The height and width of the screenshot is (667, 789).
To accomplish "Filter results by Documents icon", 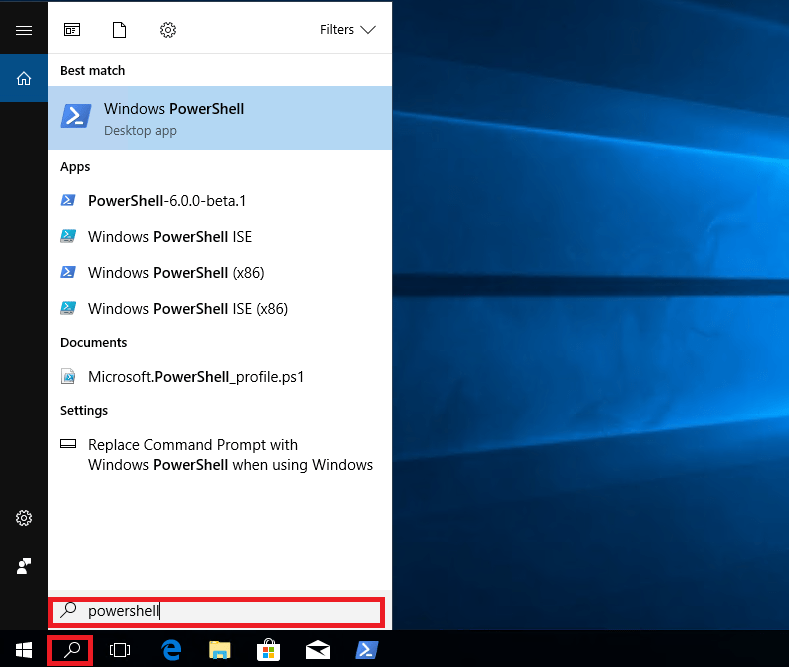I will point(120,30).
